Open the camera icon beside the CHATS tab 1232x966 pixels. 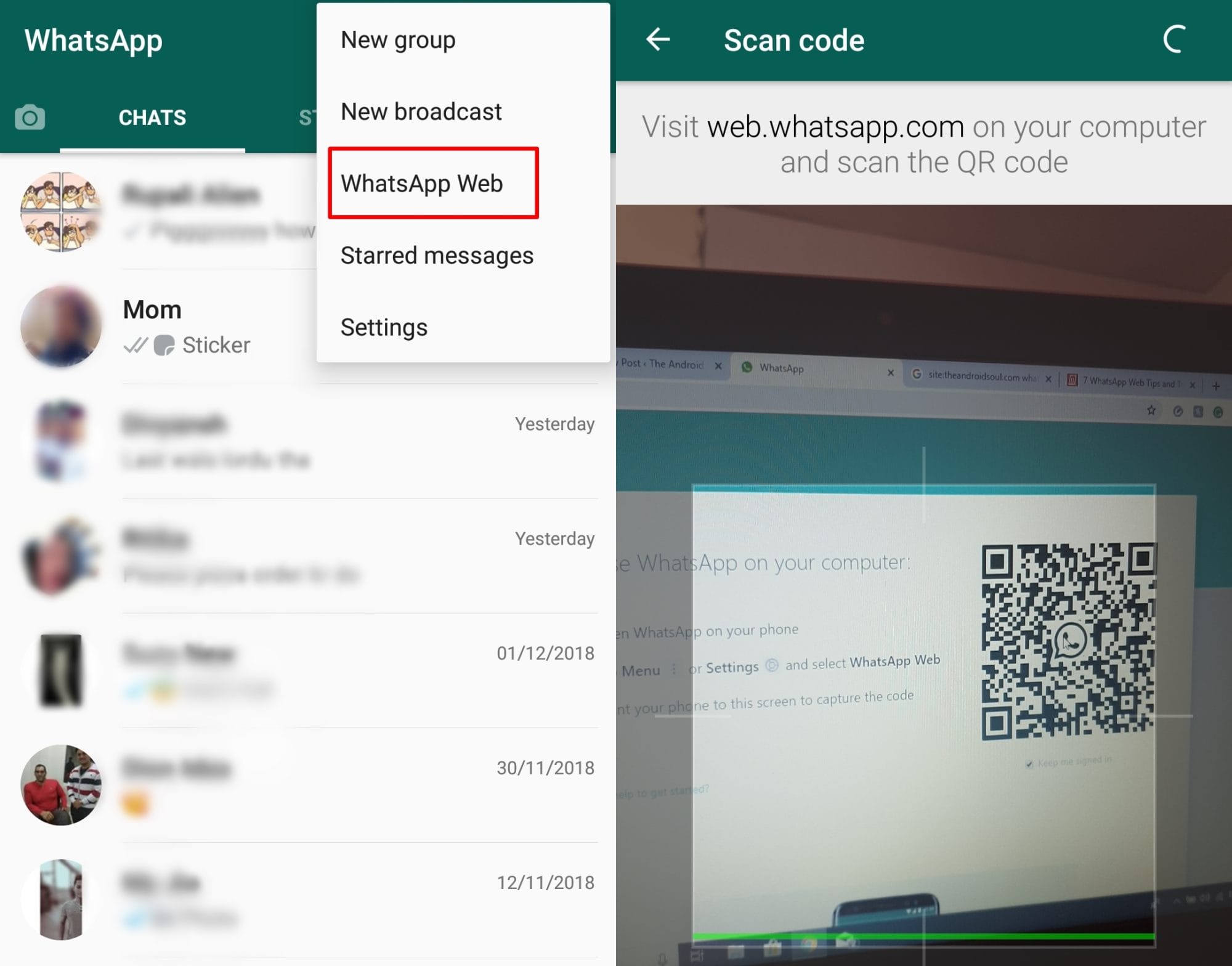pos(30,117)
